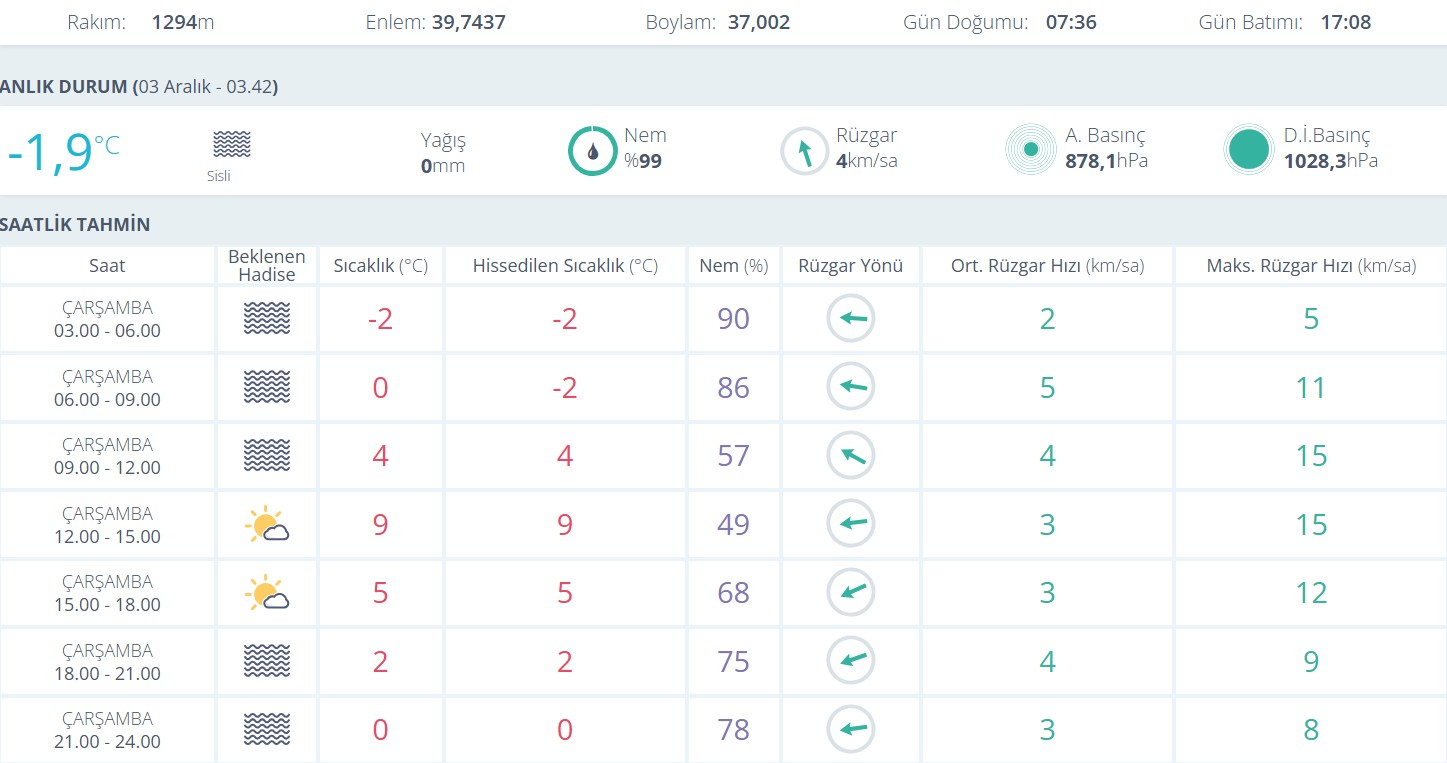Viewport: 1447px width, 763px height.
Task: Click wind direction arrow for 09.00 - 12.00
Action: click(851, 456)
